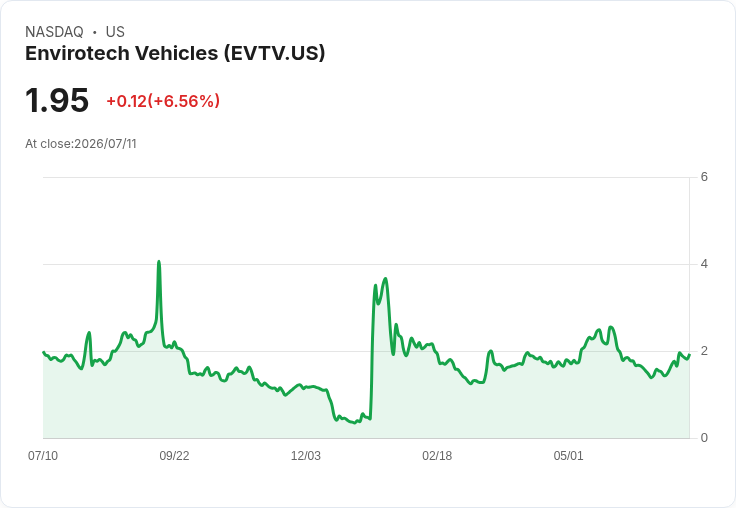736x508 pixels.
Task: Select the 12/03 date on x-axis
Action: pos(306,455)
